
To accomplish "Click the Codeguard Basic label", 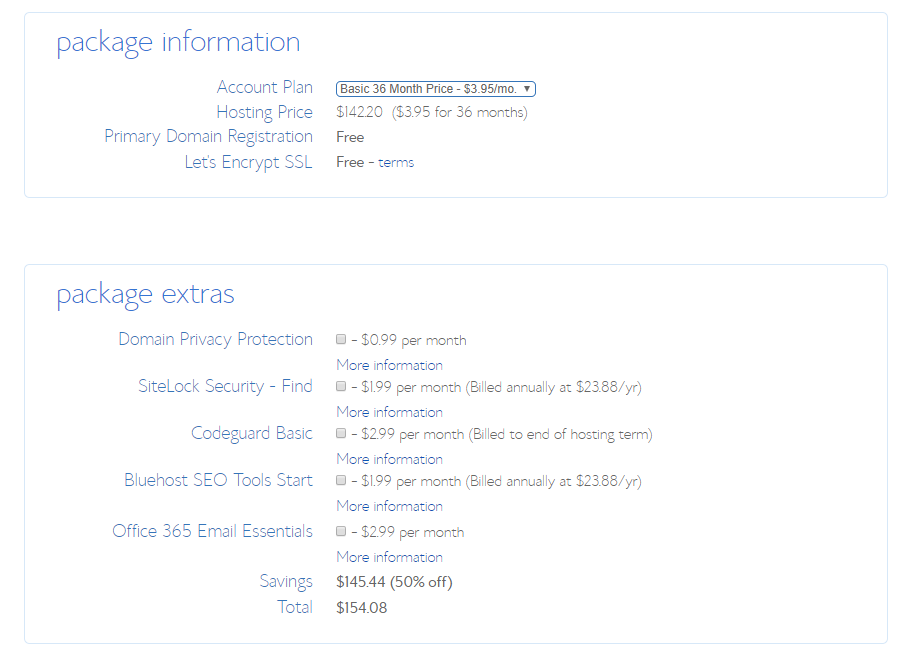I will [252, 433].
